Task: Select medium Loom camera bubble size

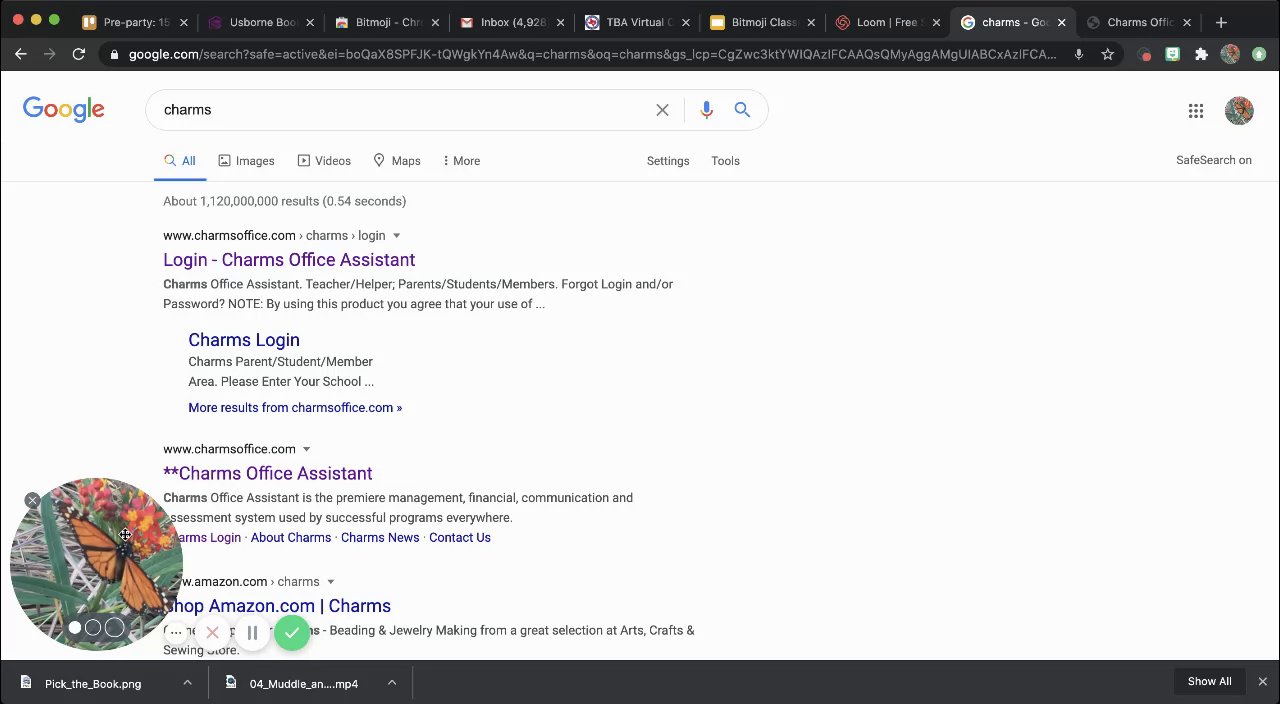Action: (x=93, y=628)
